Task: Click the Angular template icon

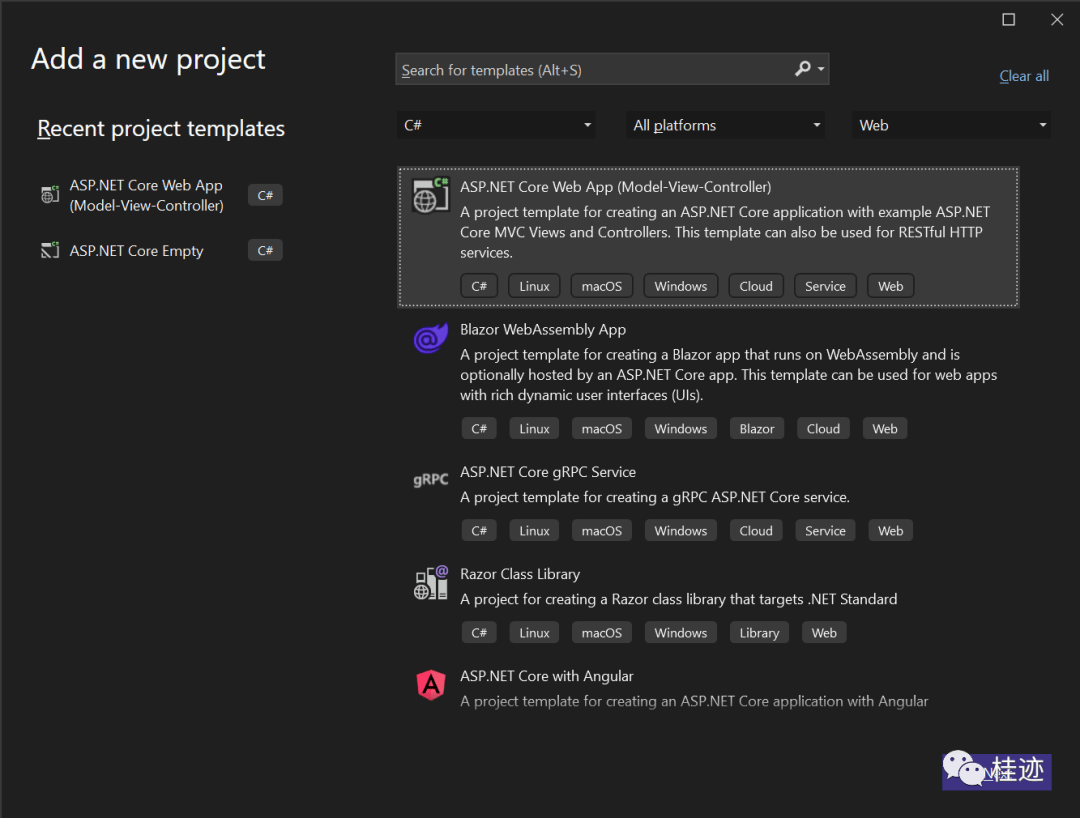Action: pyautogui.click(x=431, y=685)
